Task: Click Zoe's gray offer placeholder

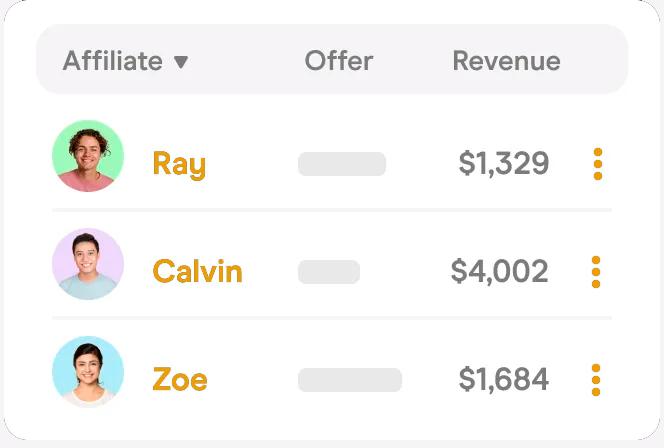Action: coord(350,380)
